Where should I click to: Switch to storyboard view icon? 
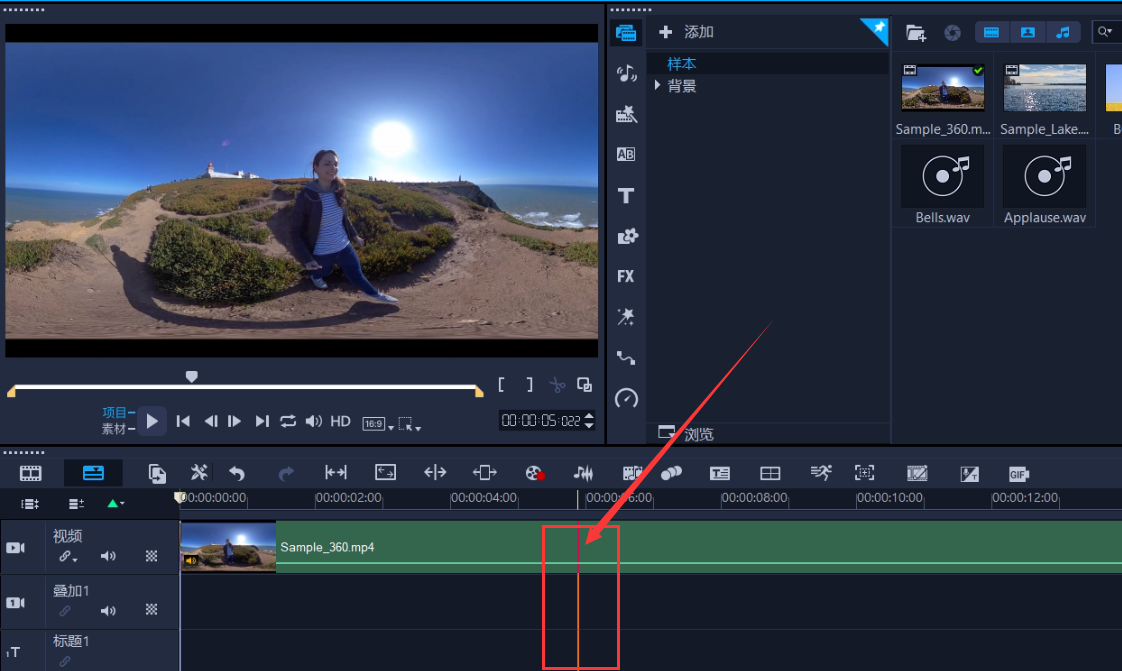31,473
